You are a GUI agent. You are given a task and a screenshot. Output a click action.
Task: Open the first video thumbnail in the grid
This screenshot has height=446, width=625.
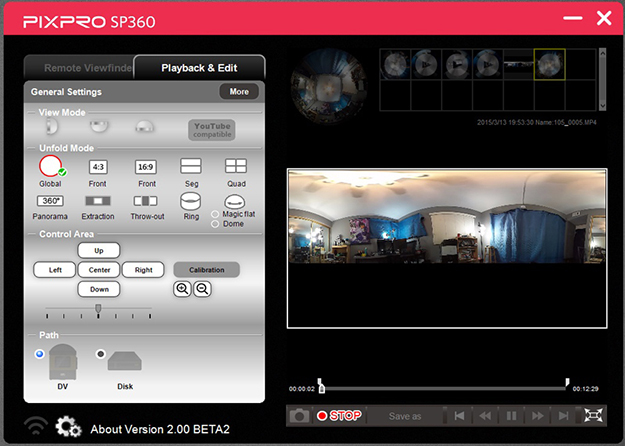pyautogui.click(x=395, y=65)
